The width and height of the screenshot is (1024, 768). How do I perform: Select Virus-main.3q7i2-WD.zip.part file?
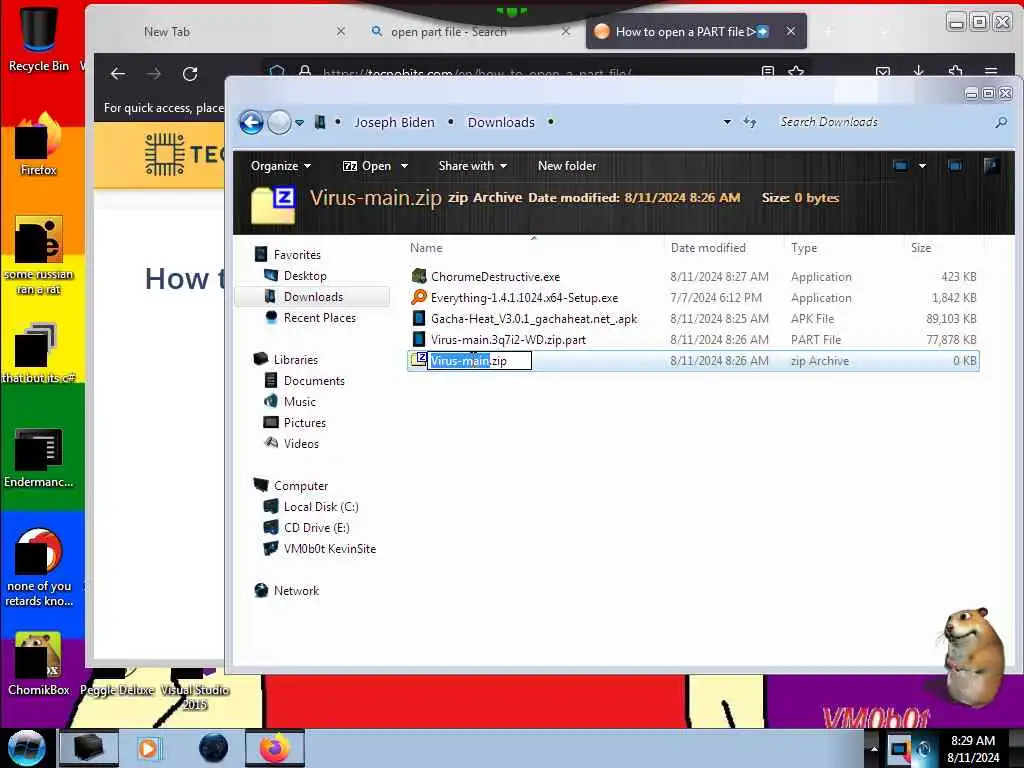693,340
